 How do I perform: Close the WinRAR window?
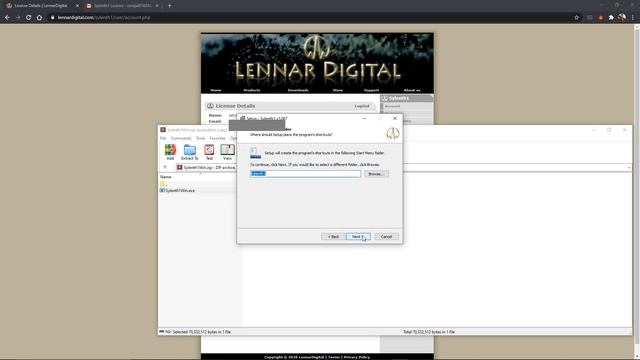(x=624, y=130)
